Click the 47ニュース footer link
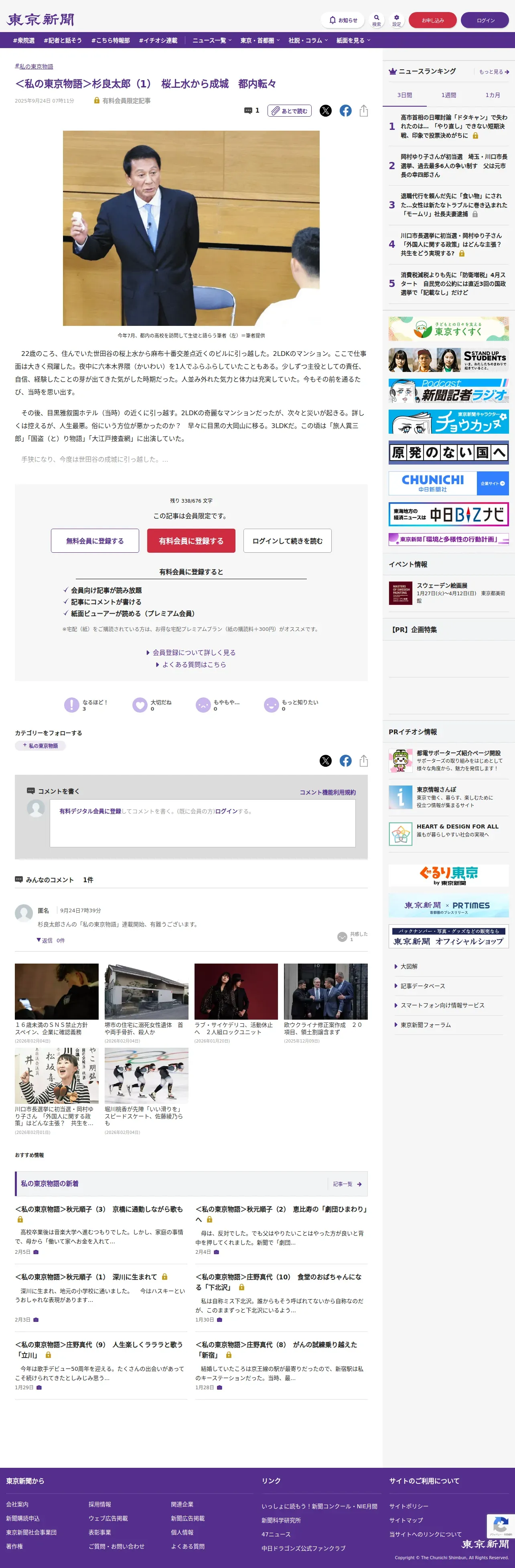 pyautogui.click(x=276, y=1534)
